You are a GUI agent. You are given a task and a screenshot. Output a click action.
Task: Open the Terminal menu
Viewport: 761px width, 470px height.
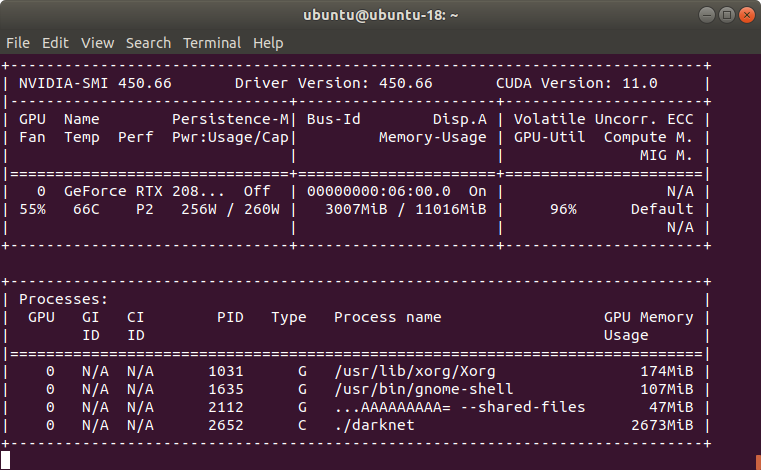[x=212, y=43]
